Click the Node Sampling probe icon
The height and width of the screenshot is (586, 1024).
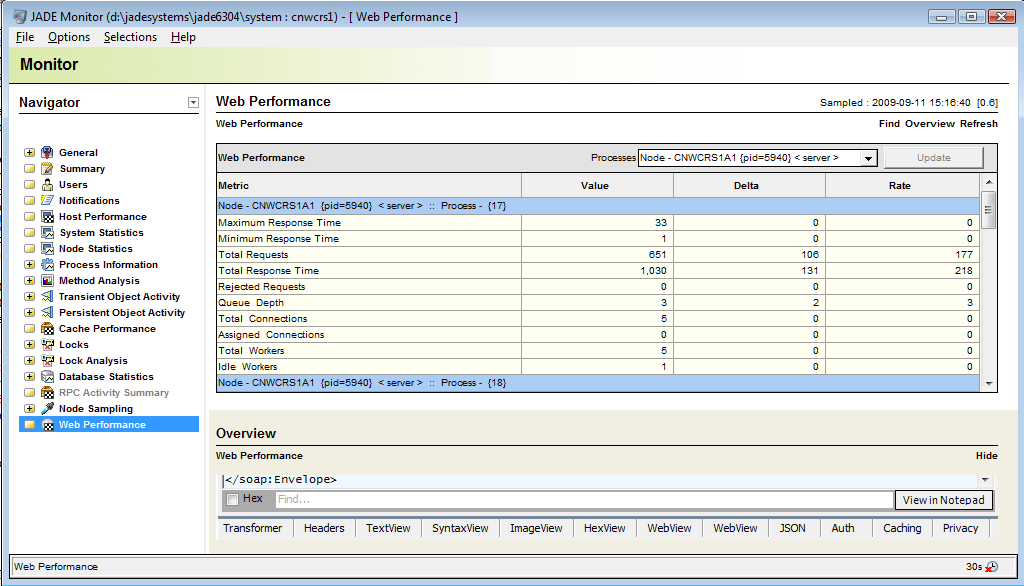click(x=47, y=408)
